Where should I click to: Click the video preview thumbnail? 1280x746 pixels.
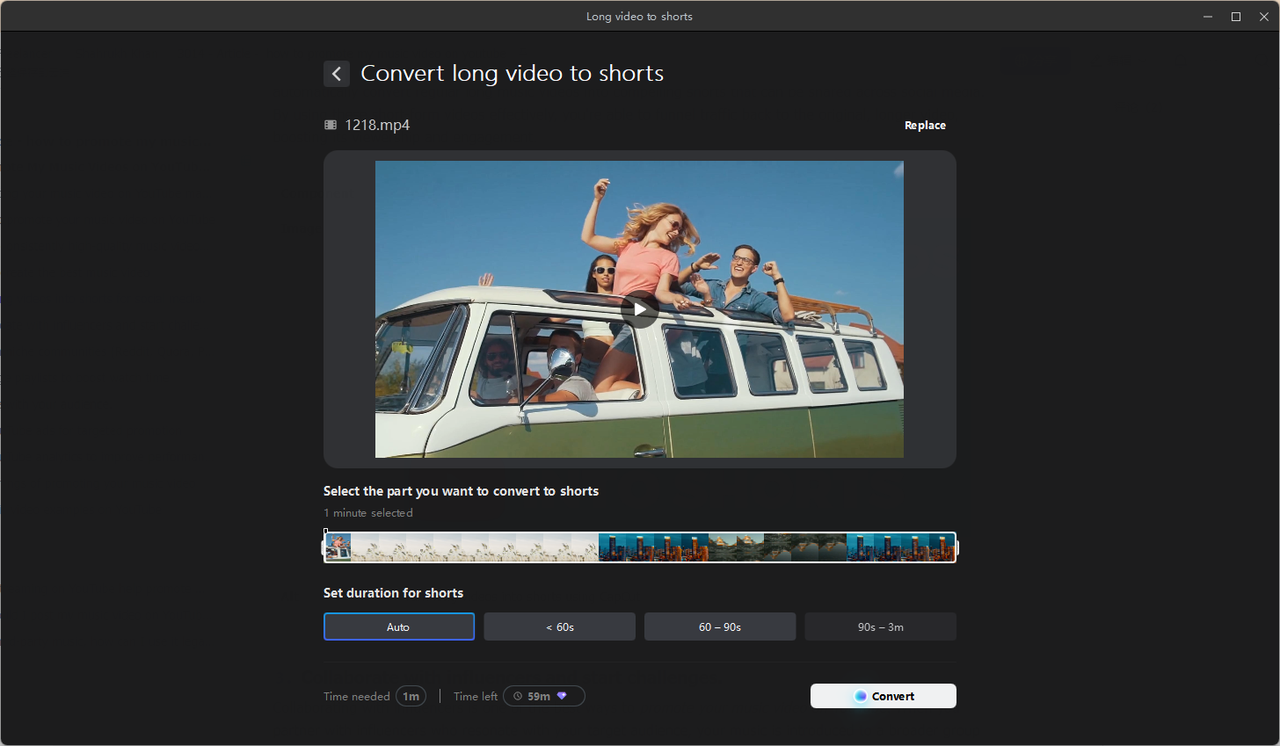click(x=639, y=309)
